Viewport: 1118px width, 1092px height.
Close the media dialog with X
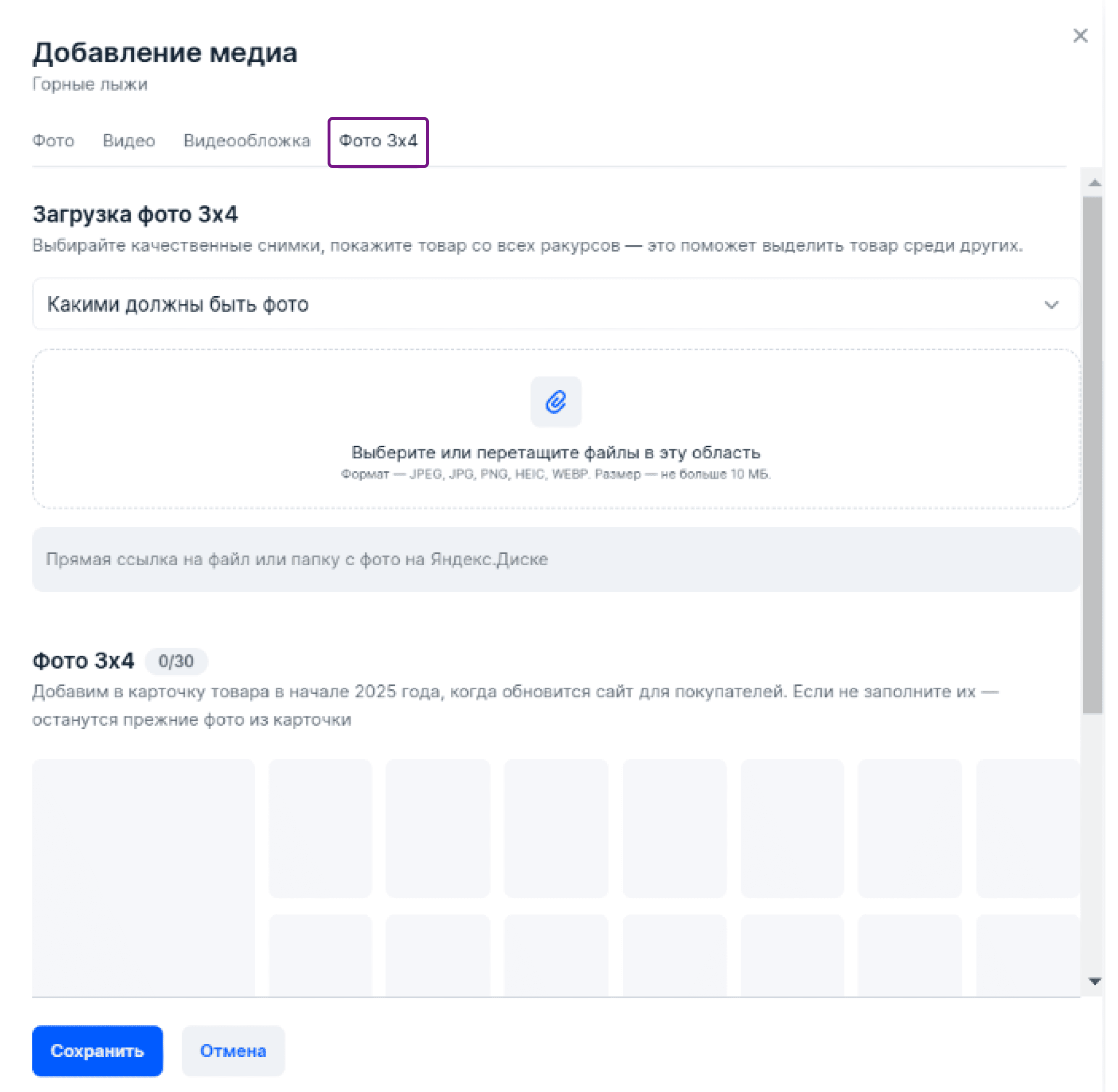coord(1079,36)
